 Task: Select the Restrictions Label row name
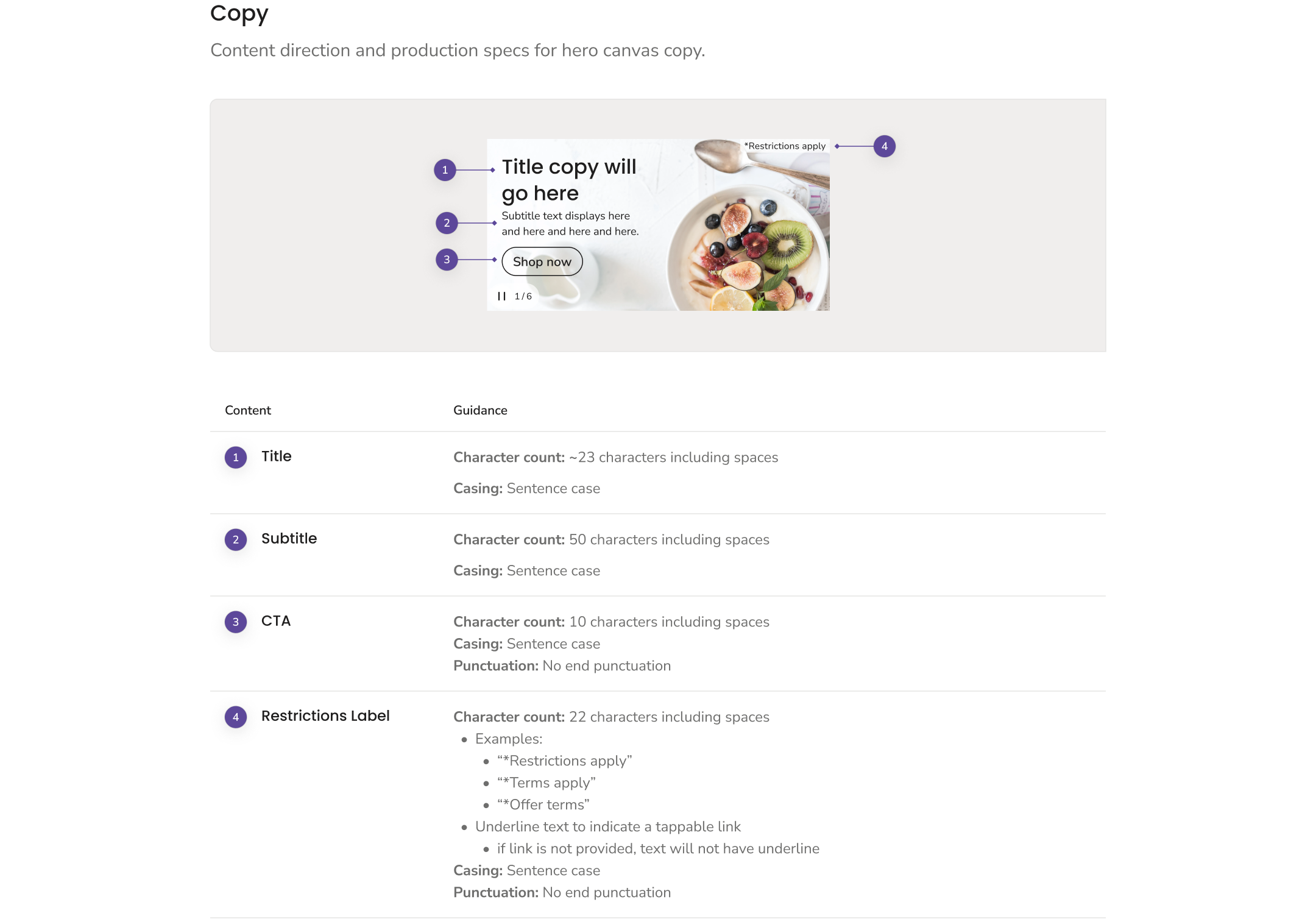tap(325, 716)
